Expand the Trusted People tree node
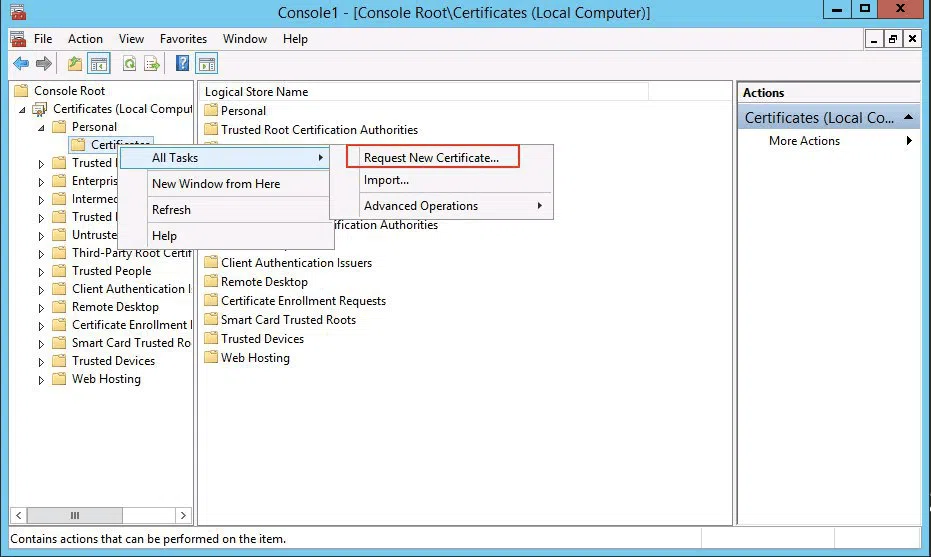 click(41, 271)
